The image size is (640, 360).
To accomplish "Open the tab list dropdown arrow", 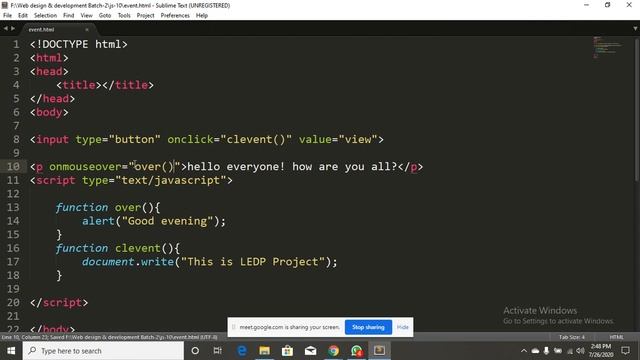I will [x=635, y=29].
